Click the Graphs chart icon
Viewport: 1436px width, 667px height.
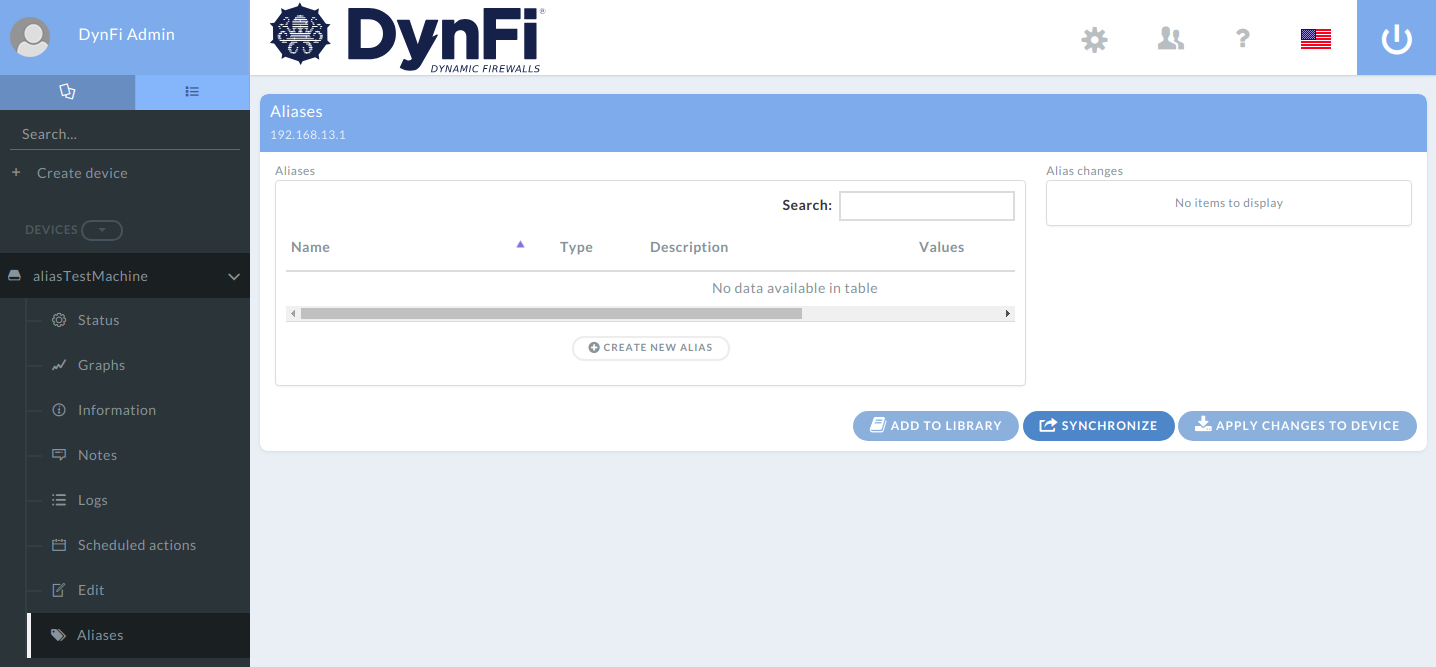point(58,365)
